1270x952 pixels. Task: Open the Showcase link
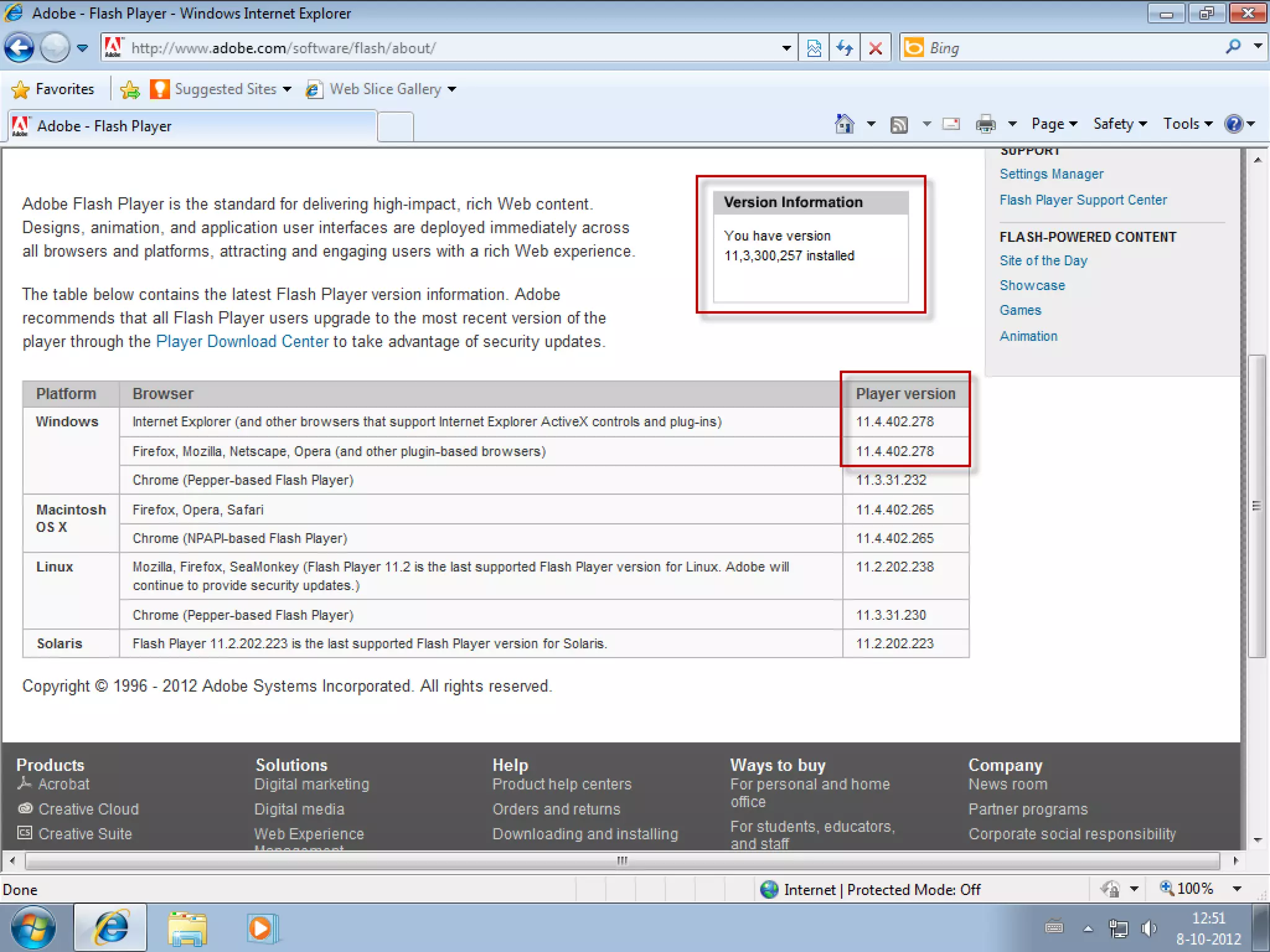[x=1032, y=286]
